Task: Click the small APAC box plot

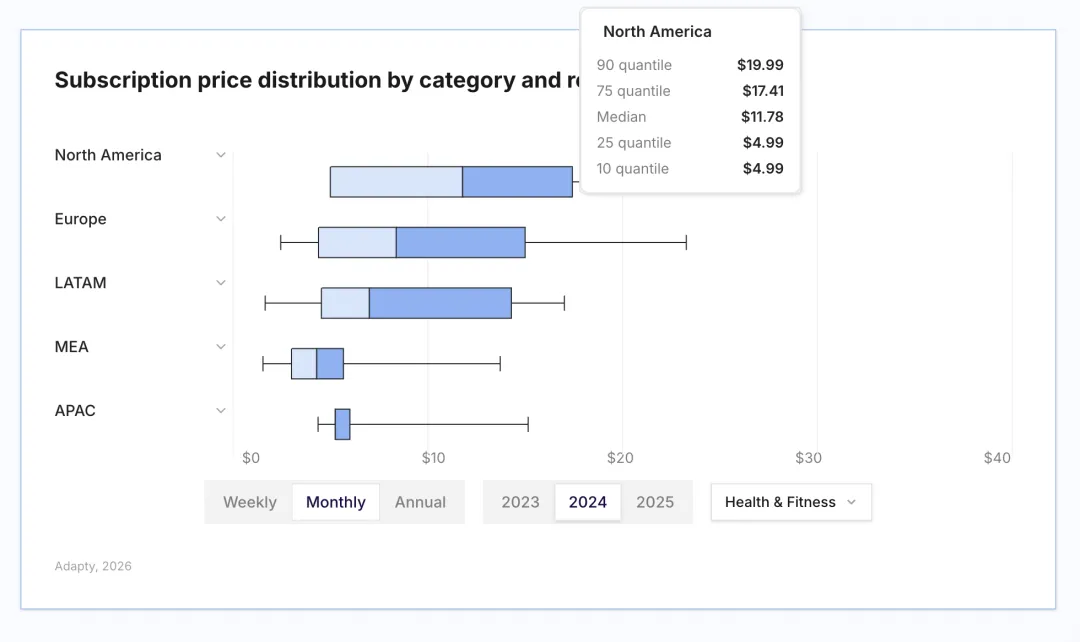Action: (342, 424)
